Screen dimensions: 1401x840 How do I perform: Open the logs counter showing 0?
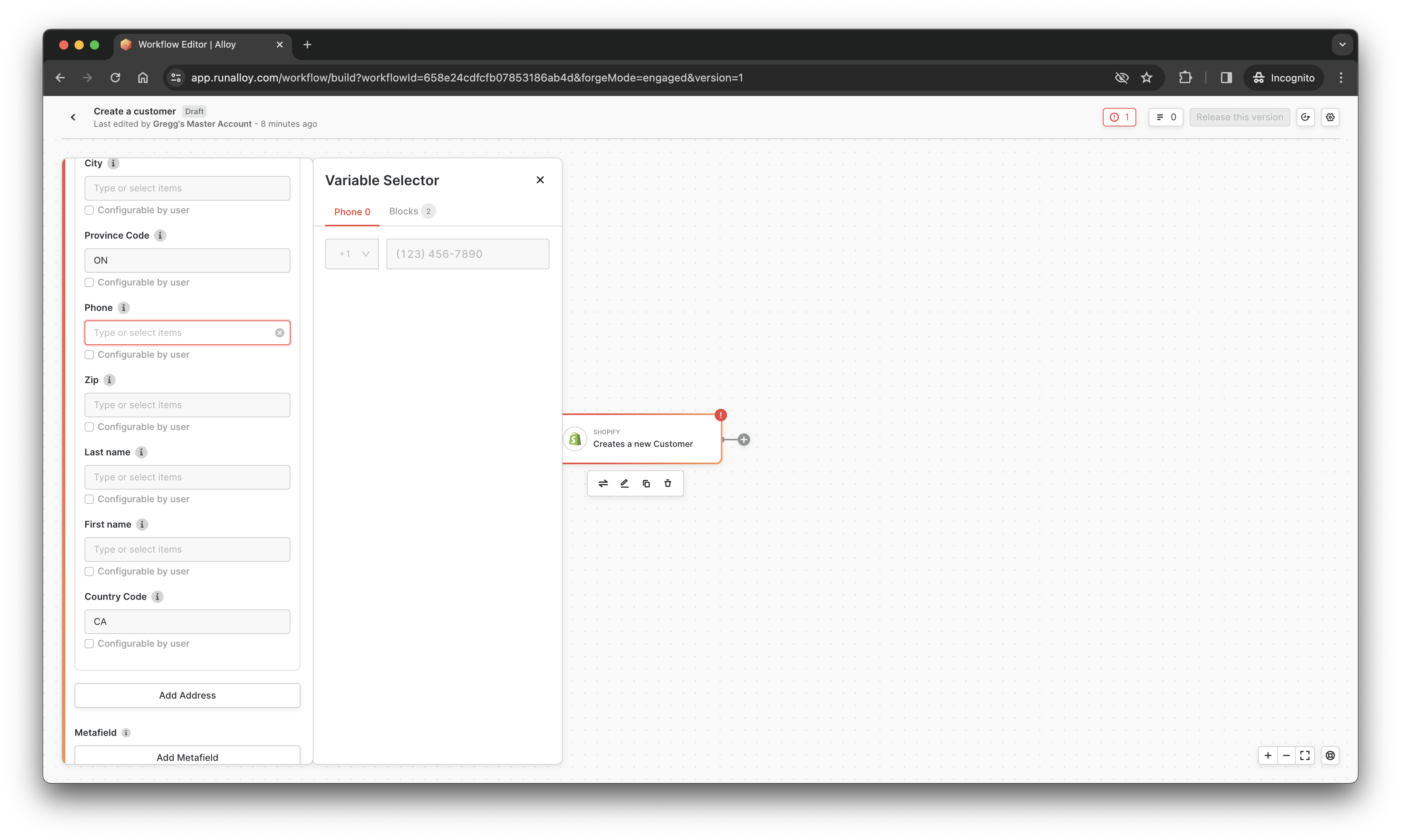tap(1165, 117)
